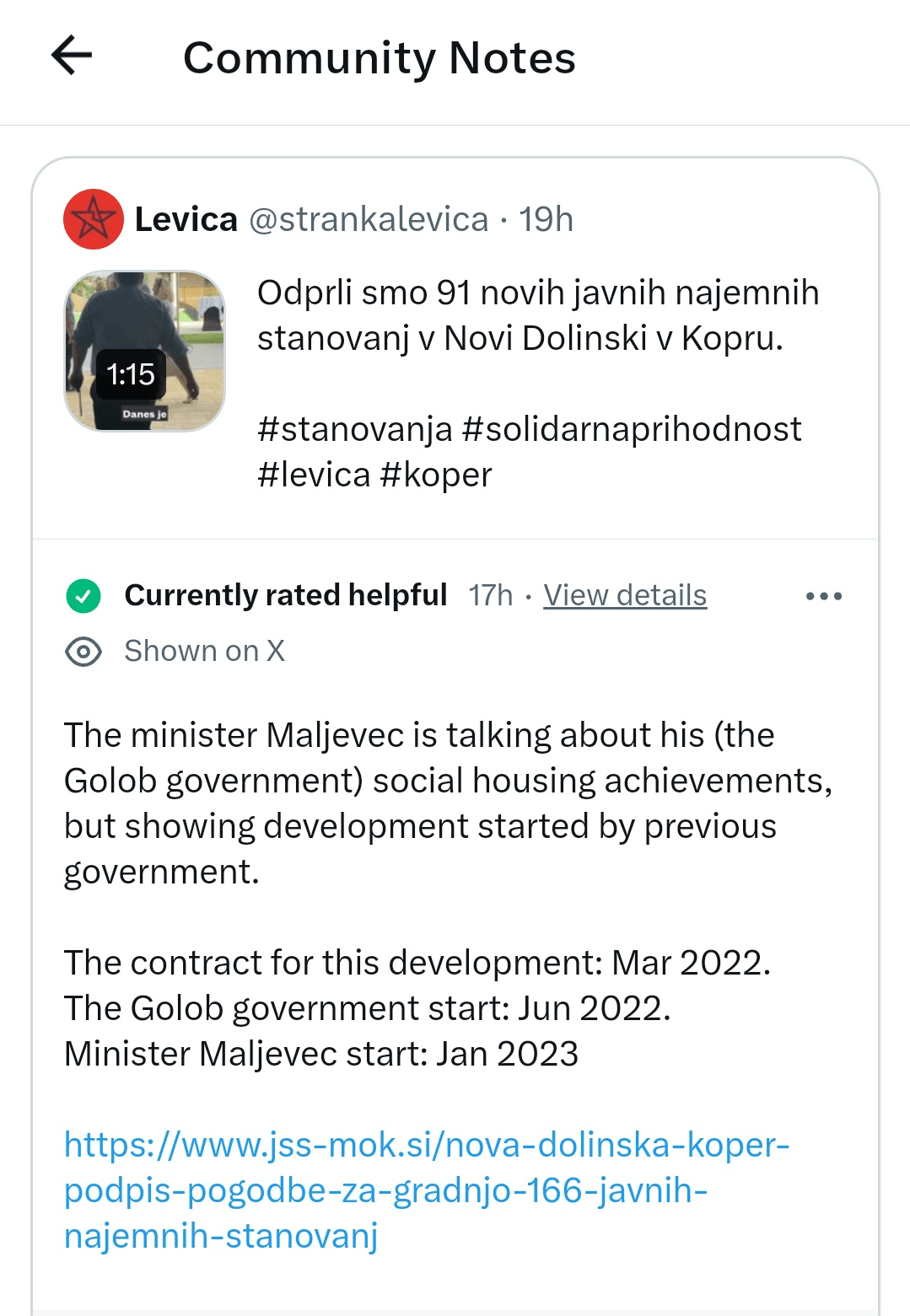Open Levica's red star profile avatar
The height and width of the screenshot is (1316, 910).
[94, 219]
